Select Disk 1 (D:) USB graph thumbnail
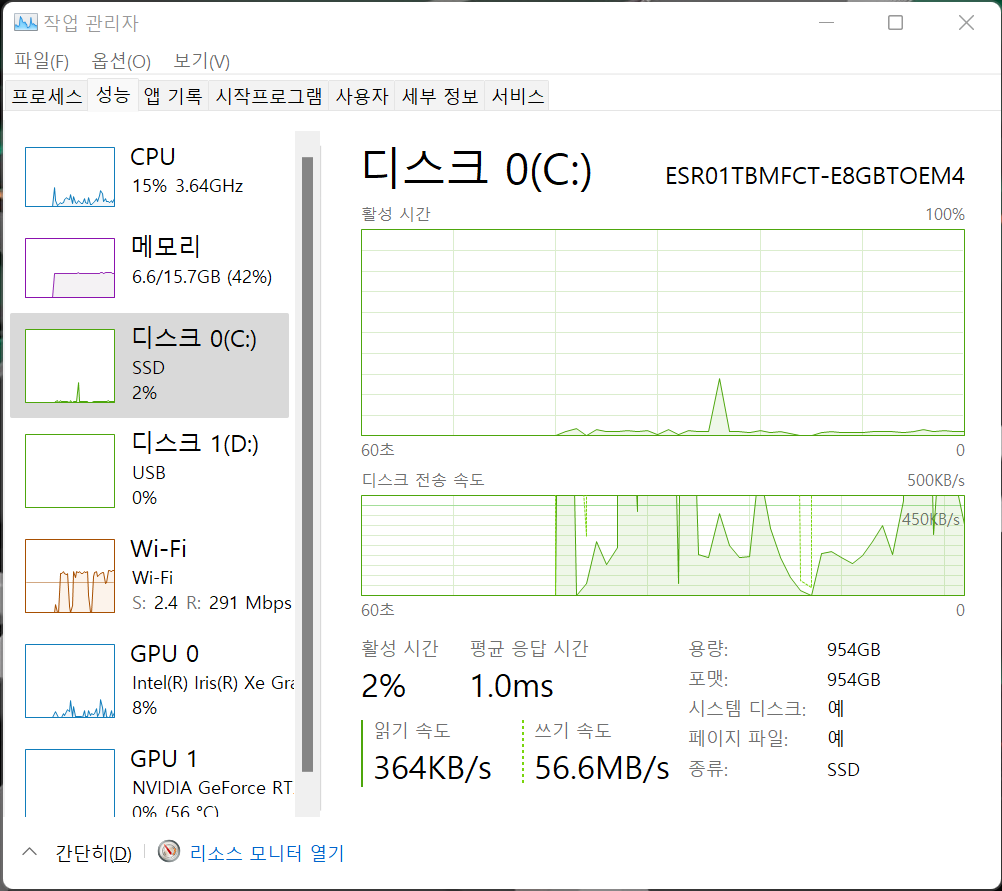The width and height of the screenshot is (1002, 891). [x=70, y=470]
